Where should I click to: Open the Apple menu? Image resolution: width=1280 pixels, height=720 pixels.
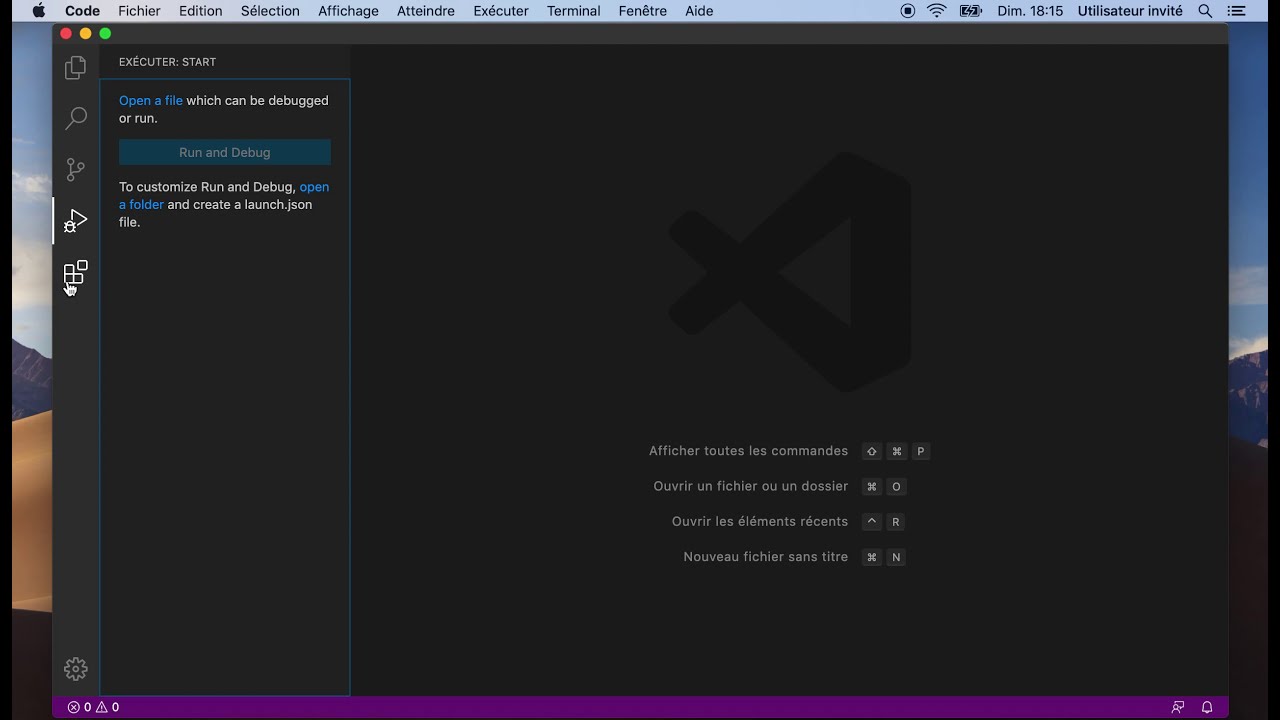(39, 11)
